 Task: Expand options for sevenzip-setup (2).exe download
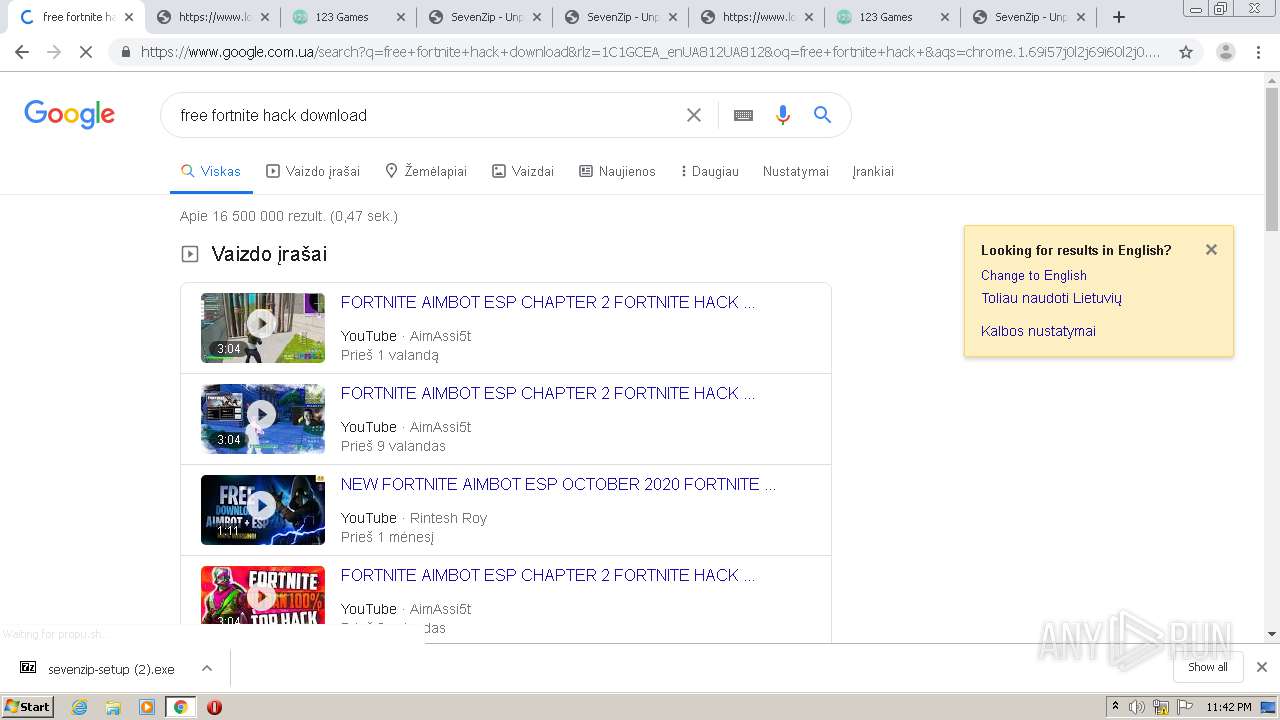tap(207, 668)
